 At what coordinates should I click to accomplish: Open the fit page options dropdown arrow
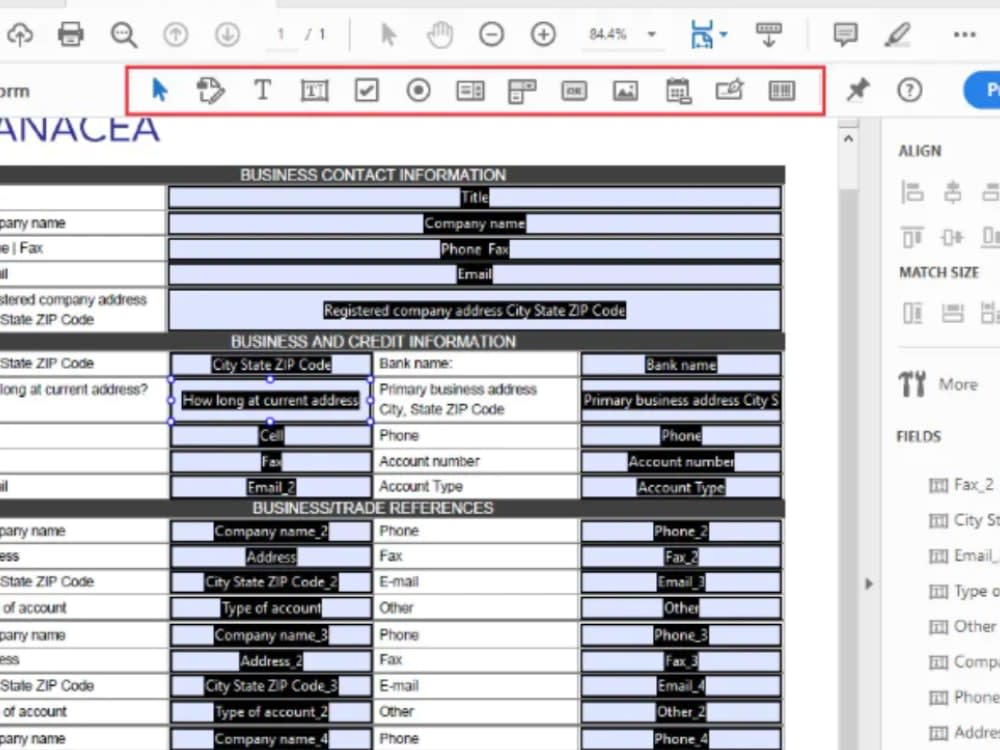[723, 34]
